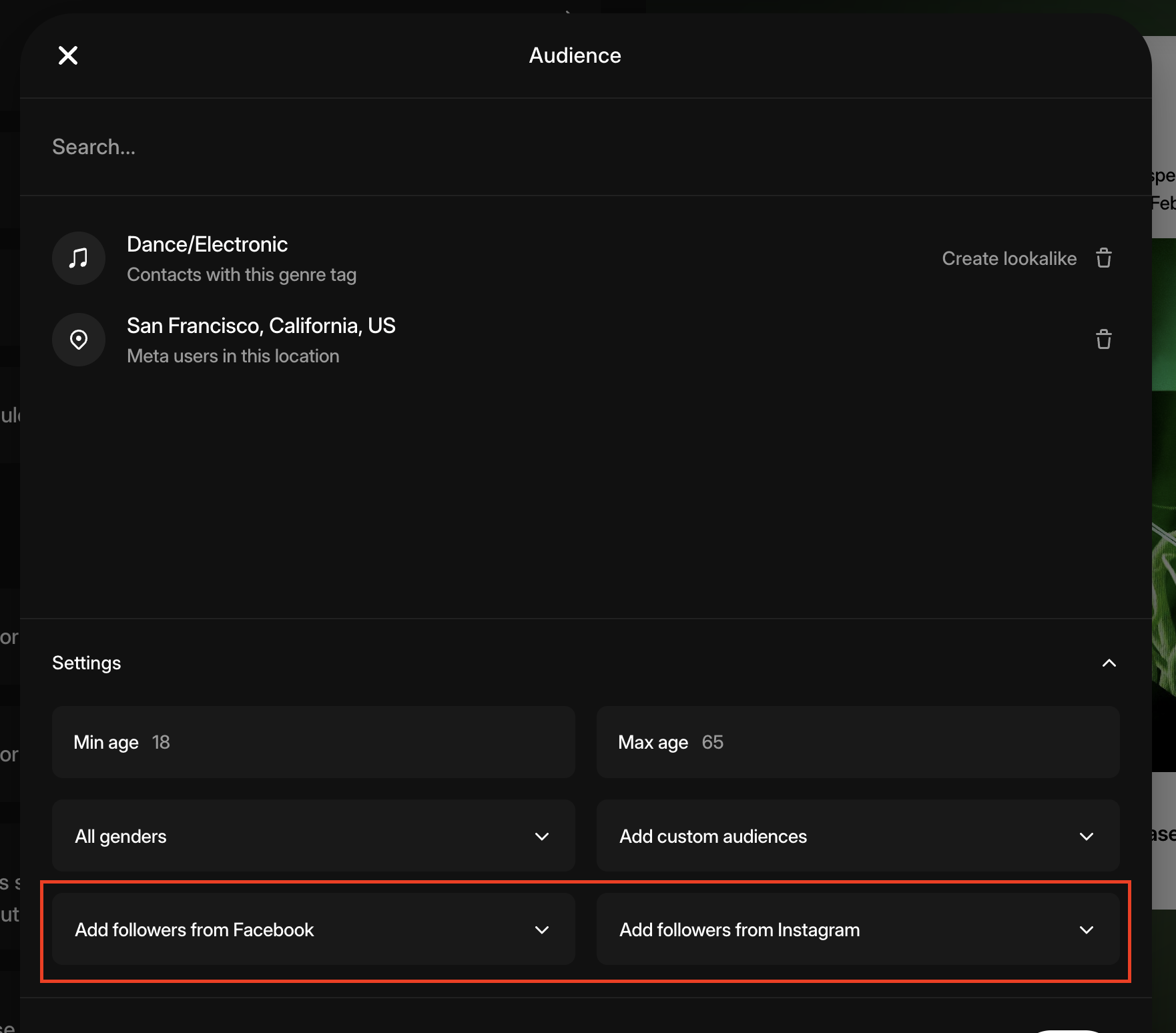Open the Add custom audiences dropdown
Viewport: 1176px width, 1033px height.
[x=858, y=836]
